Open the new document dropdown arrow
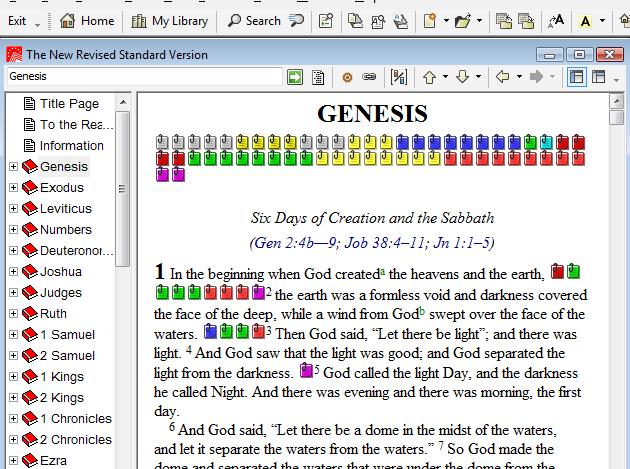 pos(446,20)
